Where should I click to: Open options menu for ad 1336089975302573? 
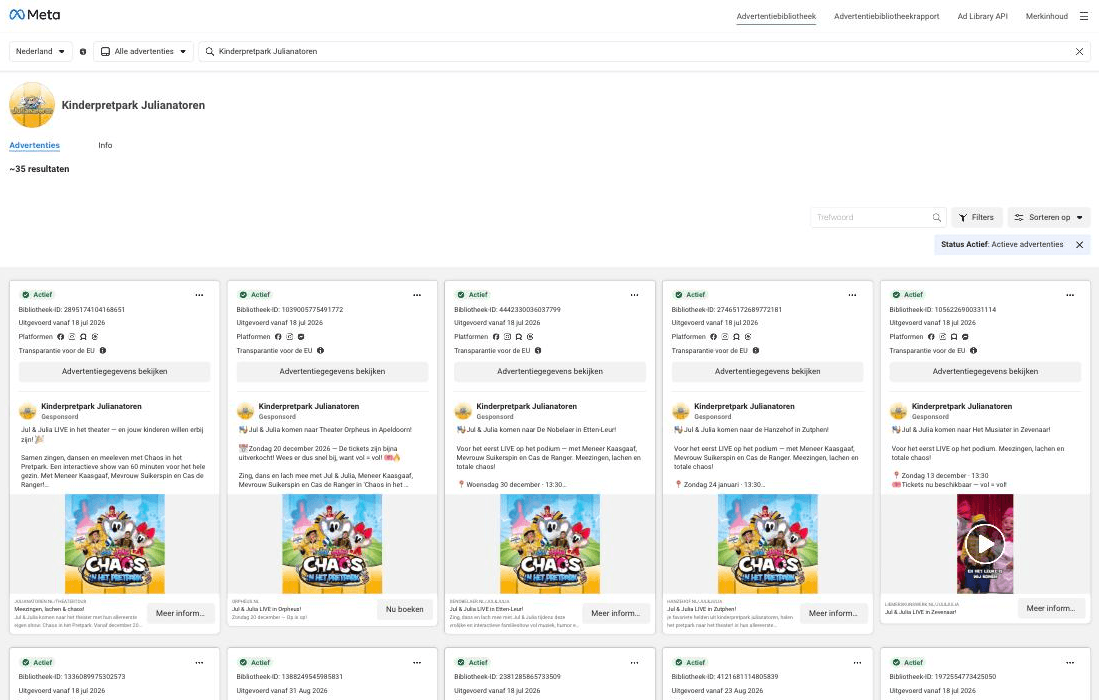click(199, 662)
